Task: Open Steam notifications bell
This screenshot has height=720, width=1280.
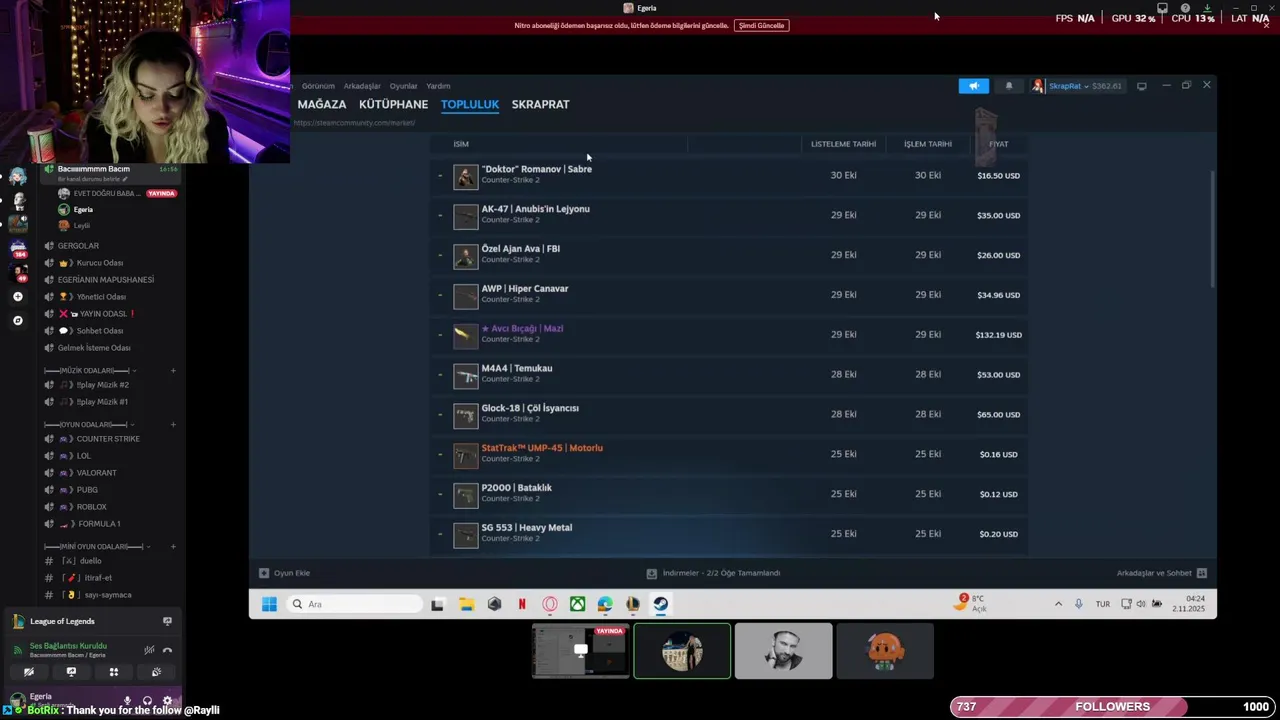Action: tap(1009, 86)
